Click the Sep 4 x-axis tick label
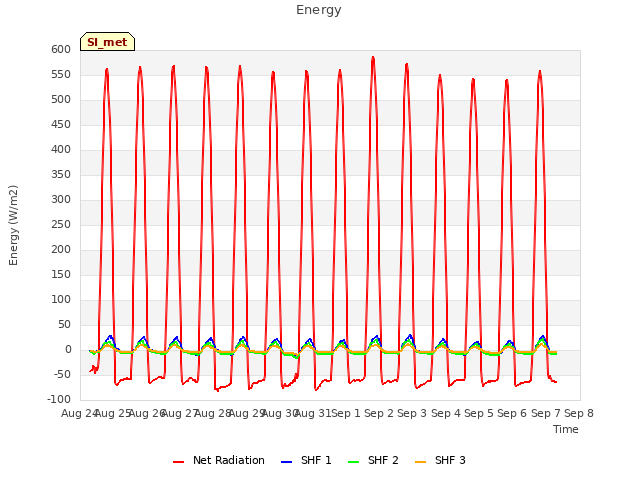 pyautogui.click(x=446, y=413)
